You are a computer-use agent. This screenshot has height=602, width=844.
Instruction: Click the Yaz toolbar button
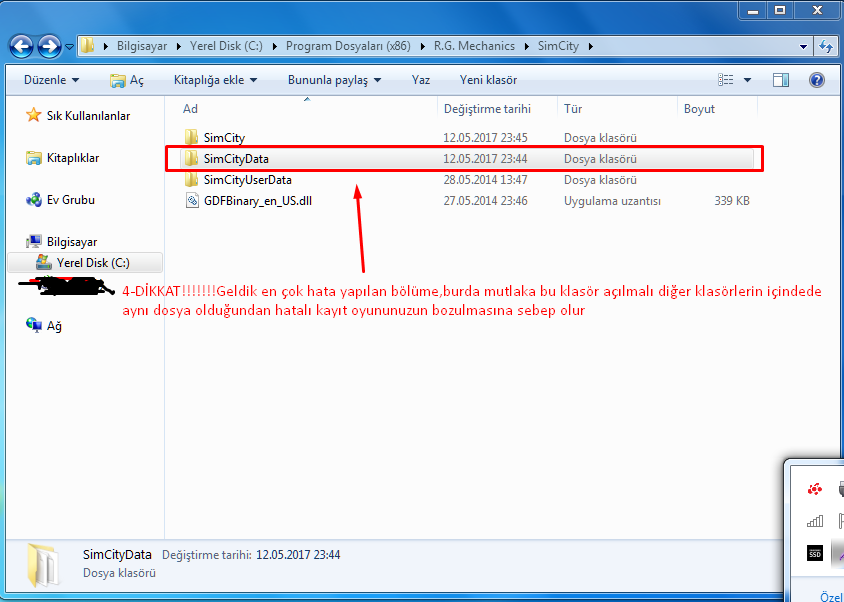(x=420, y=80)
